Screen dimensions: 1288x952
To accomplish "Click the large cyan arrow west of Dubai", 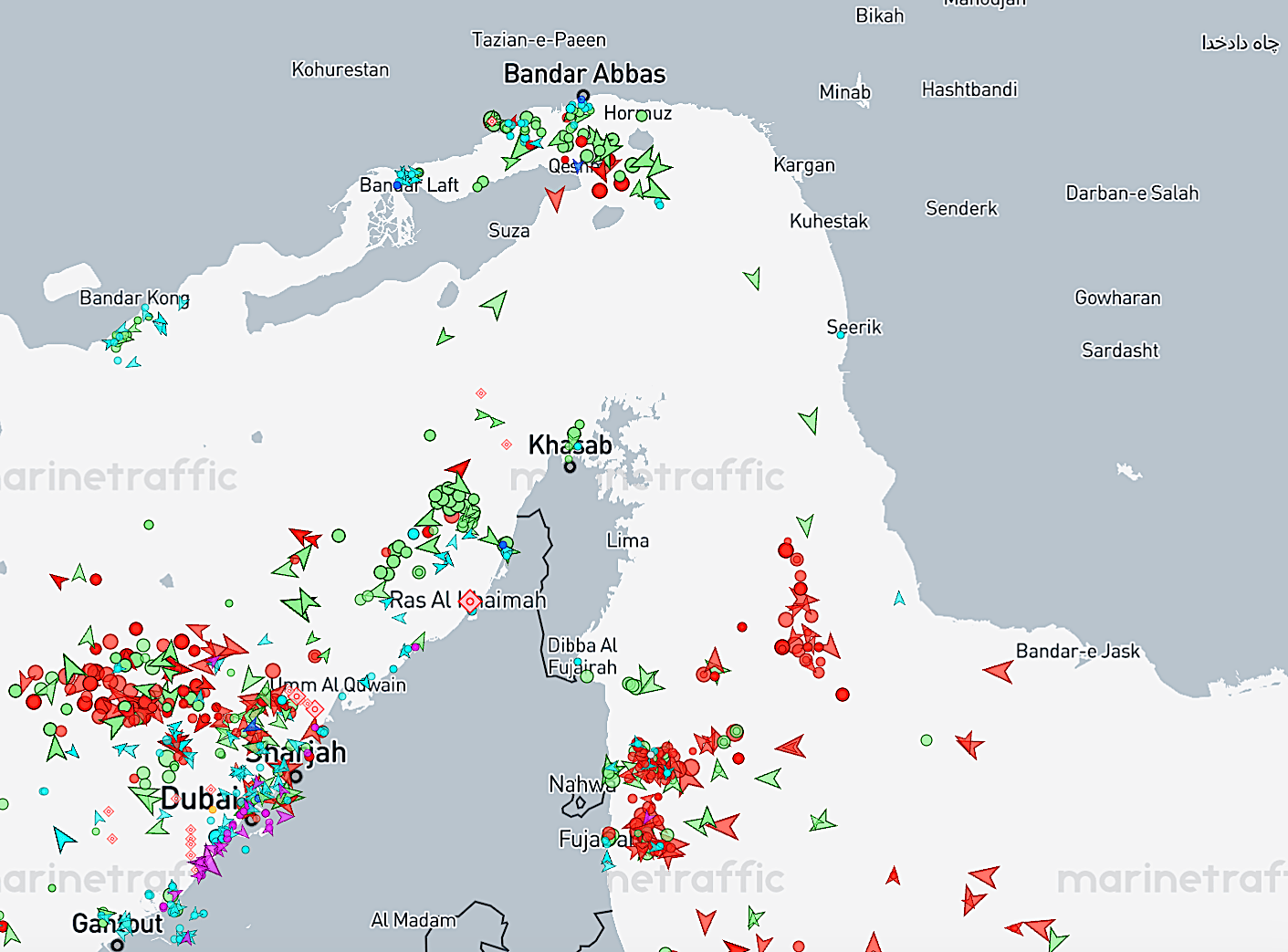I will click(63, 837).
